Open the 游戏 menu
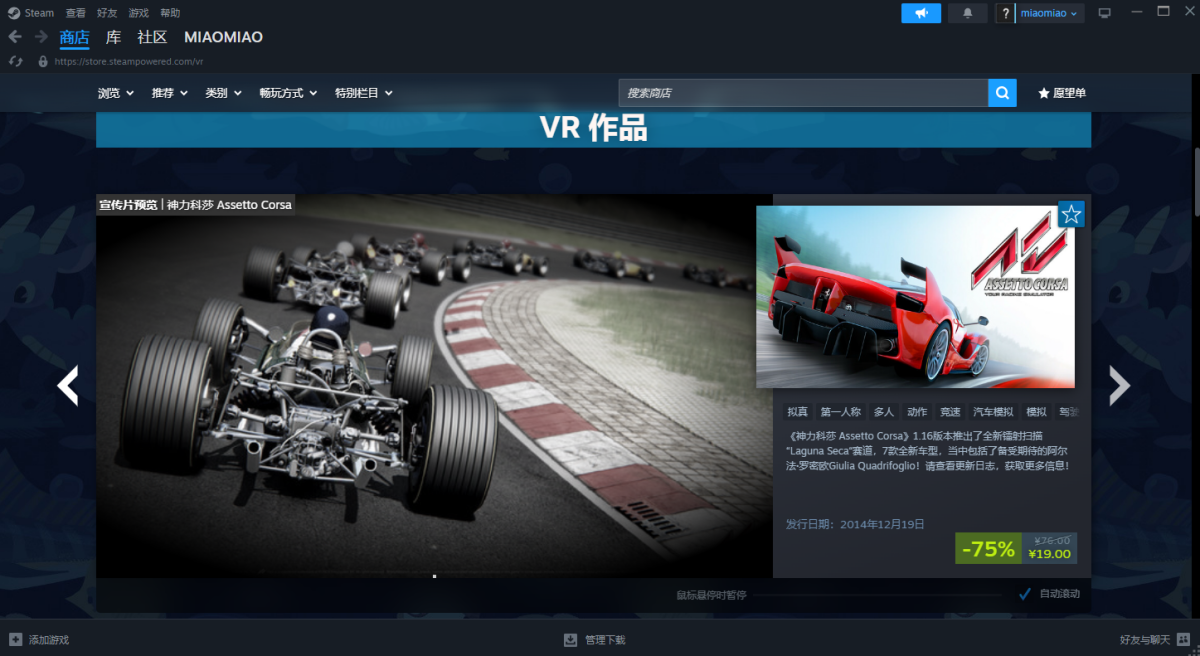 pyautogui.click(x=138, y=13)
